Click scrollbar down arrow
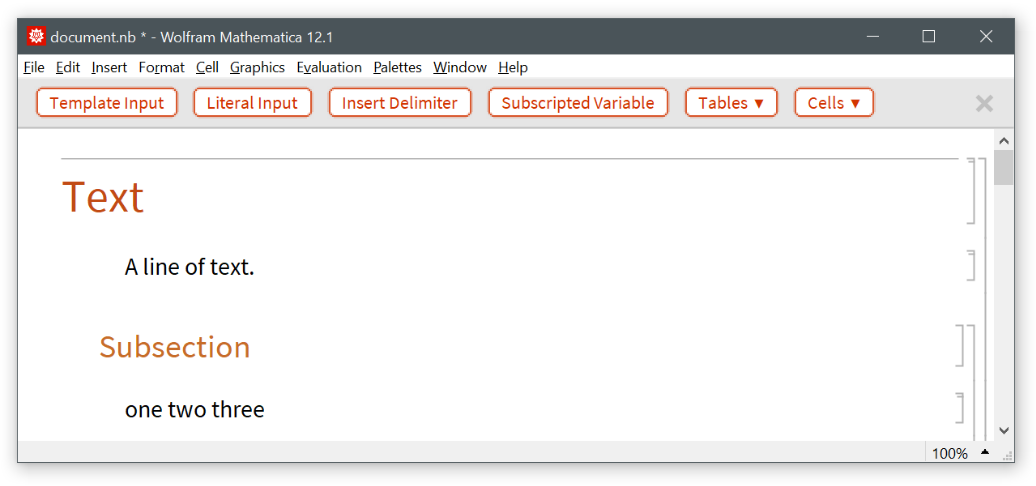The image size is (1036, 486). tap(1004, 430)
